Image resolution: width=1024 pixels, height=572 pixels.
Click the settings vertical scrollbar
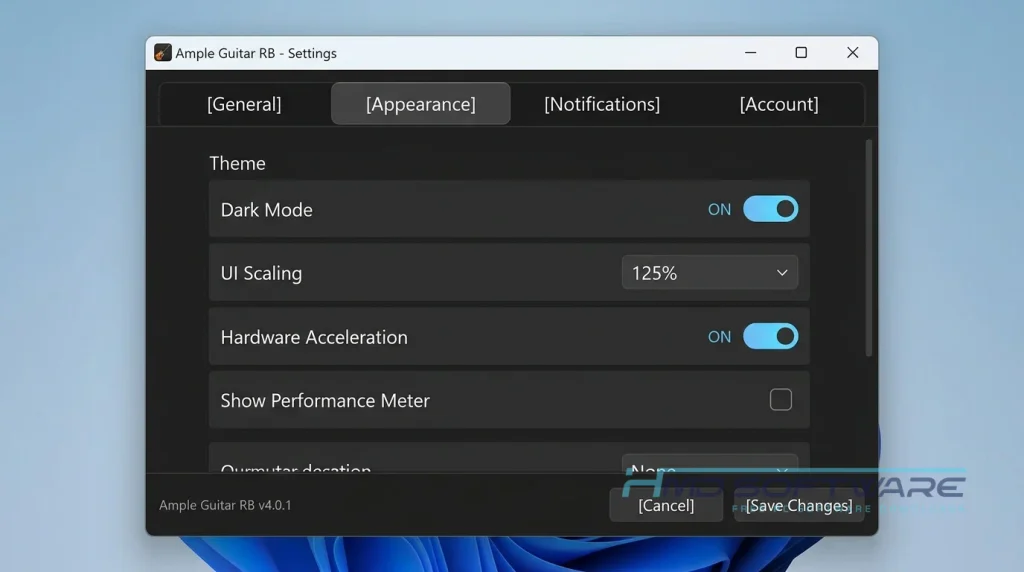pos(869,248)
